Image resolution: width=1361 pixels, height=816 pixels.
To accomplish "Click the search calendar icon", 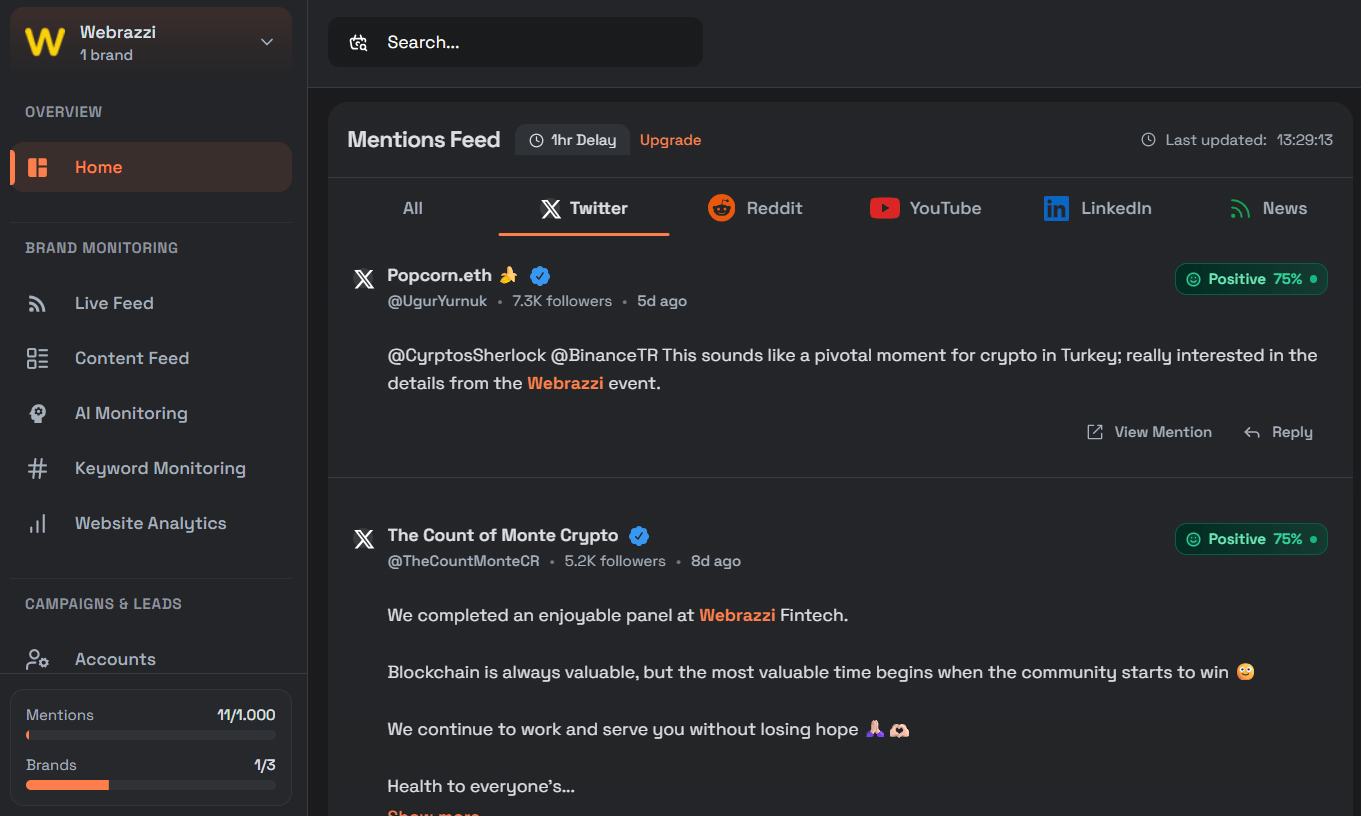I will [x=358, y=42].
